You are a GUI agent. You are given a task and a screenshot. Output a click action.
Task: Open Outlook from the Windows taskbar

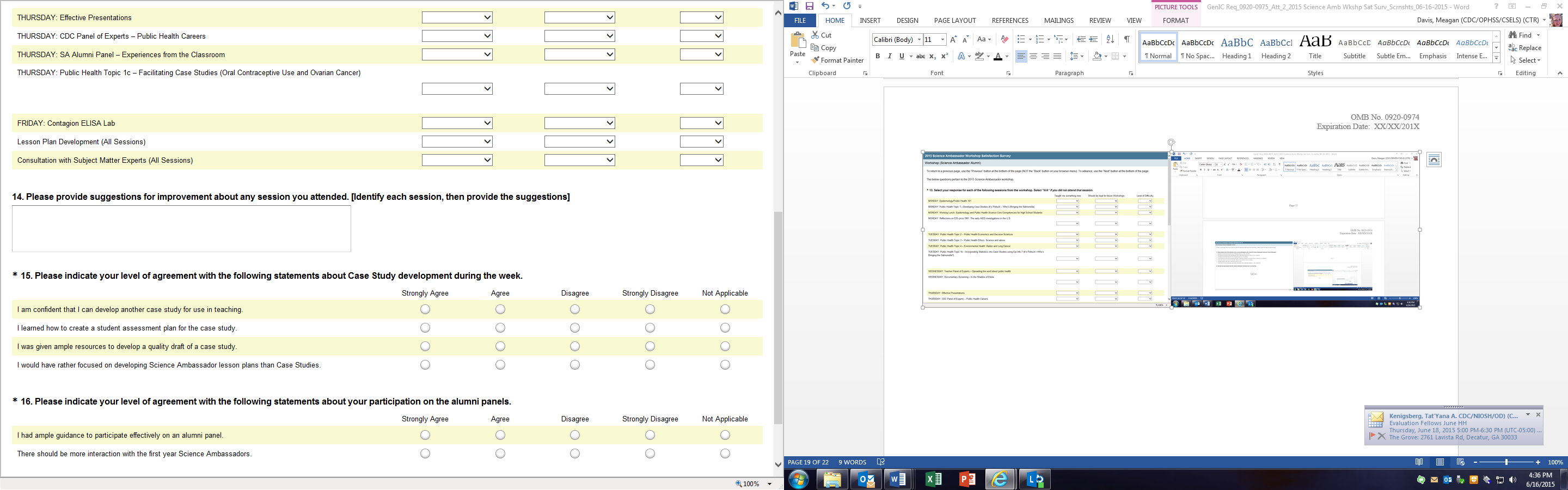coord(866,480)
